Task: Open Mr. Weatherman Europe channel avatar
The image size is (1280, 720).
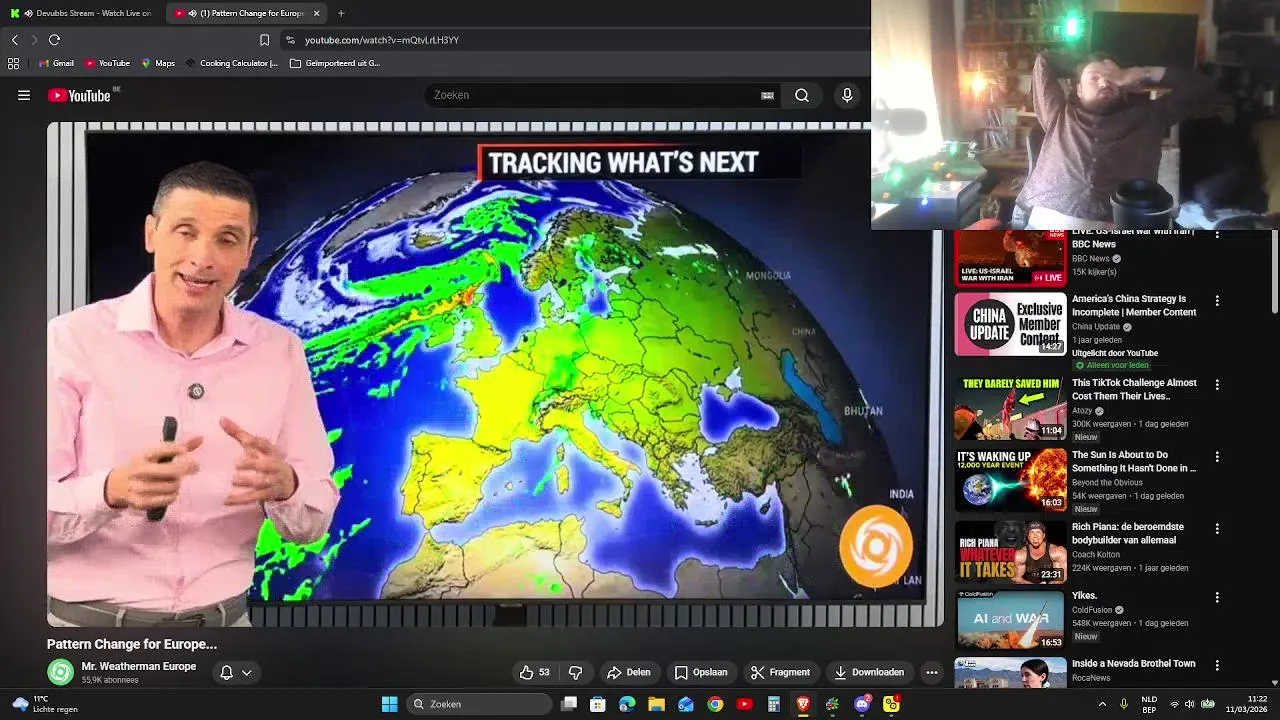Action: (61, 673)
